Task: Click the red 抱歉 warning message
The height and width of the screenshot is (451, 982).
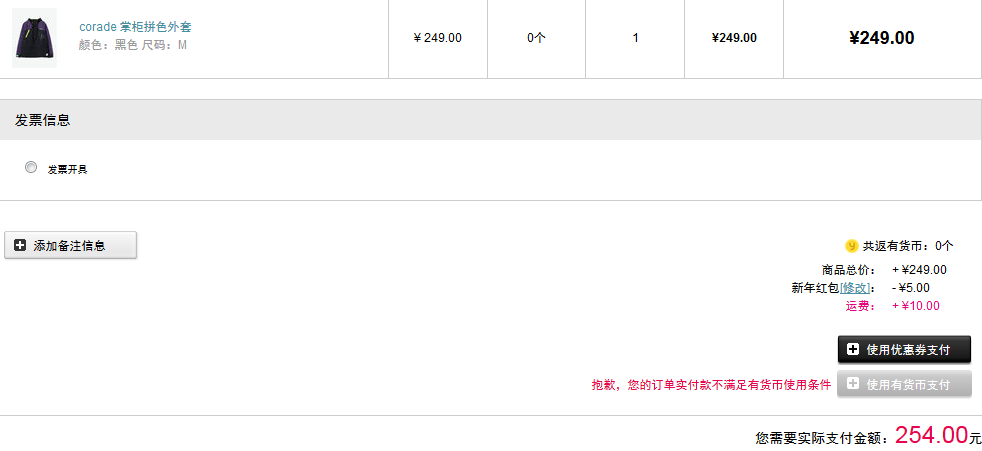Action: click(x=711, y=385)
